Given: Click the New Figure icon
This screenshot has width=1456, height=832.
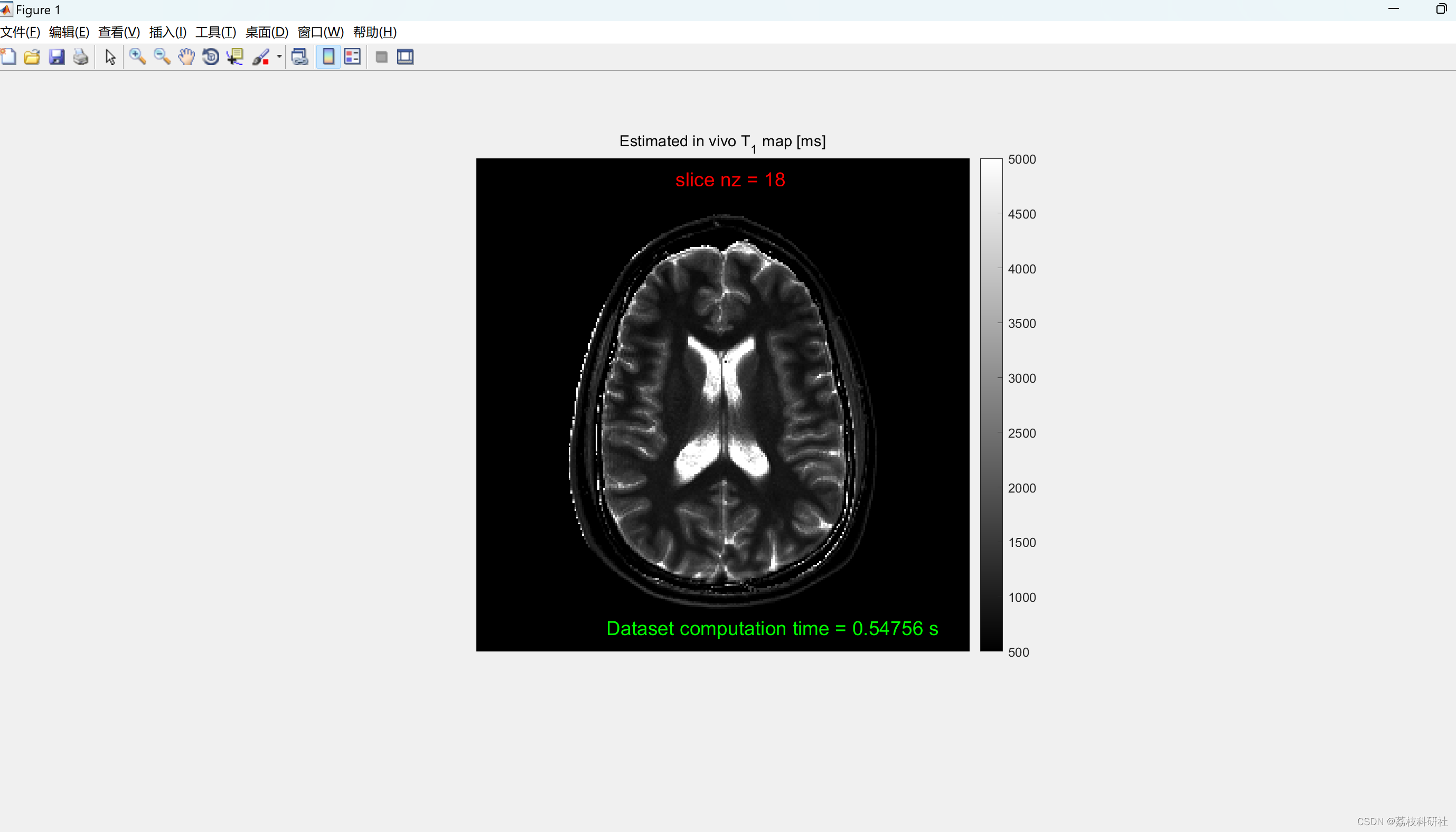Looking at the screenshot, I should pyautogui.click(x=8, y=56).
